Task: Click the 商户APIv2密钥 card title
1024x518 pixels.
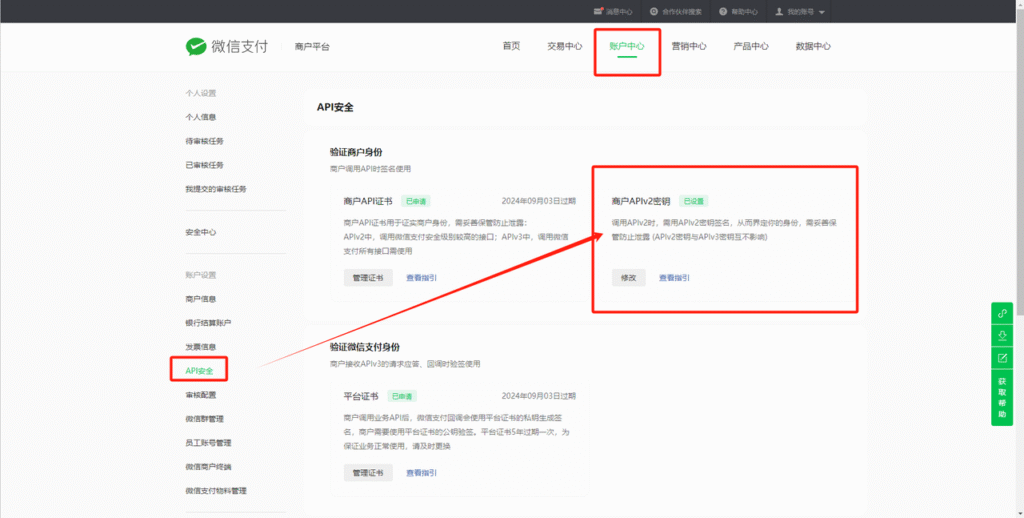Action: [x=641, y=201]
